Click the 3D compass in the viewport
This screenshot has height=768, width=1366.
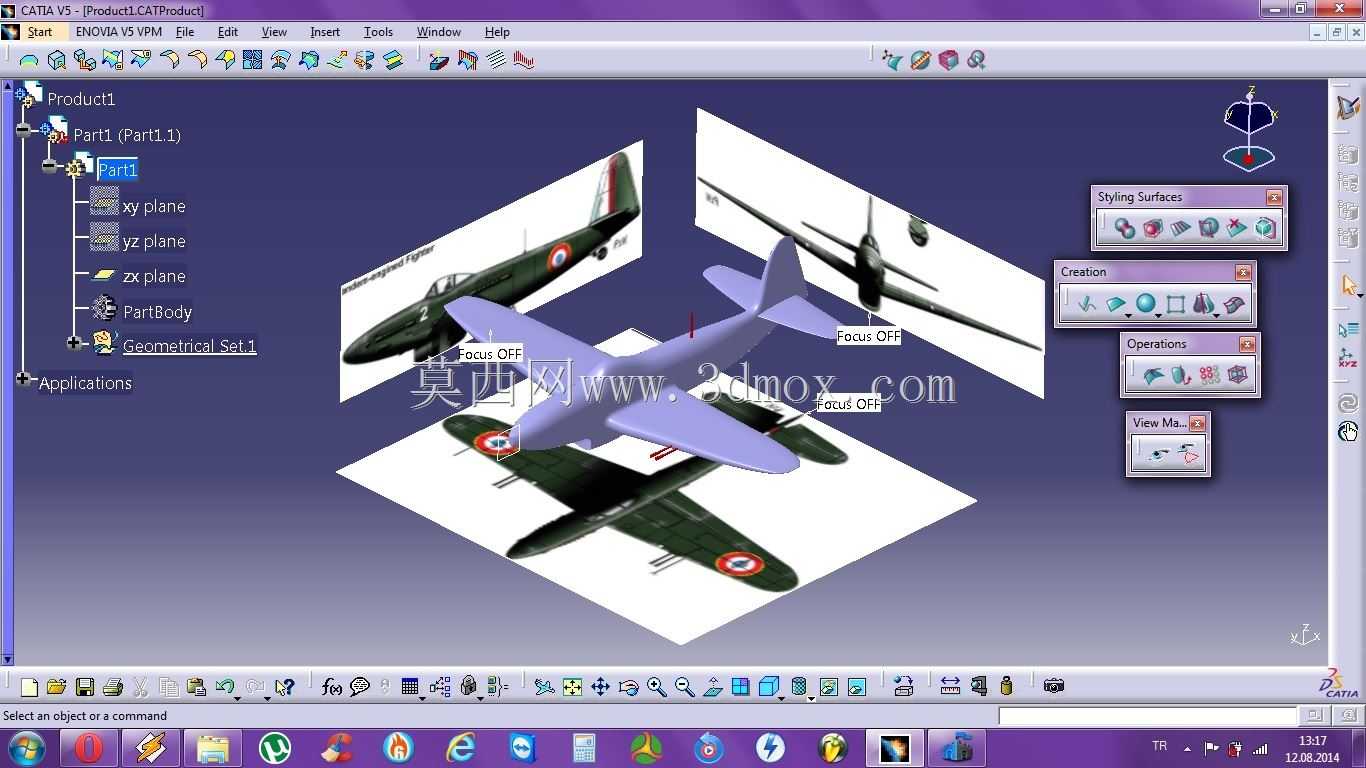pyautogui.click(x=1249, y=128)
